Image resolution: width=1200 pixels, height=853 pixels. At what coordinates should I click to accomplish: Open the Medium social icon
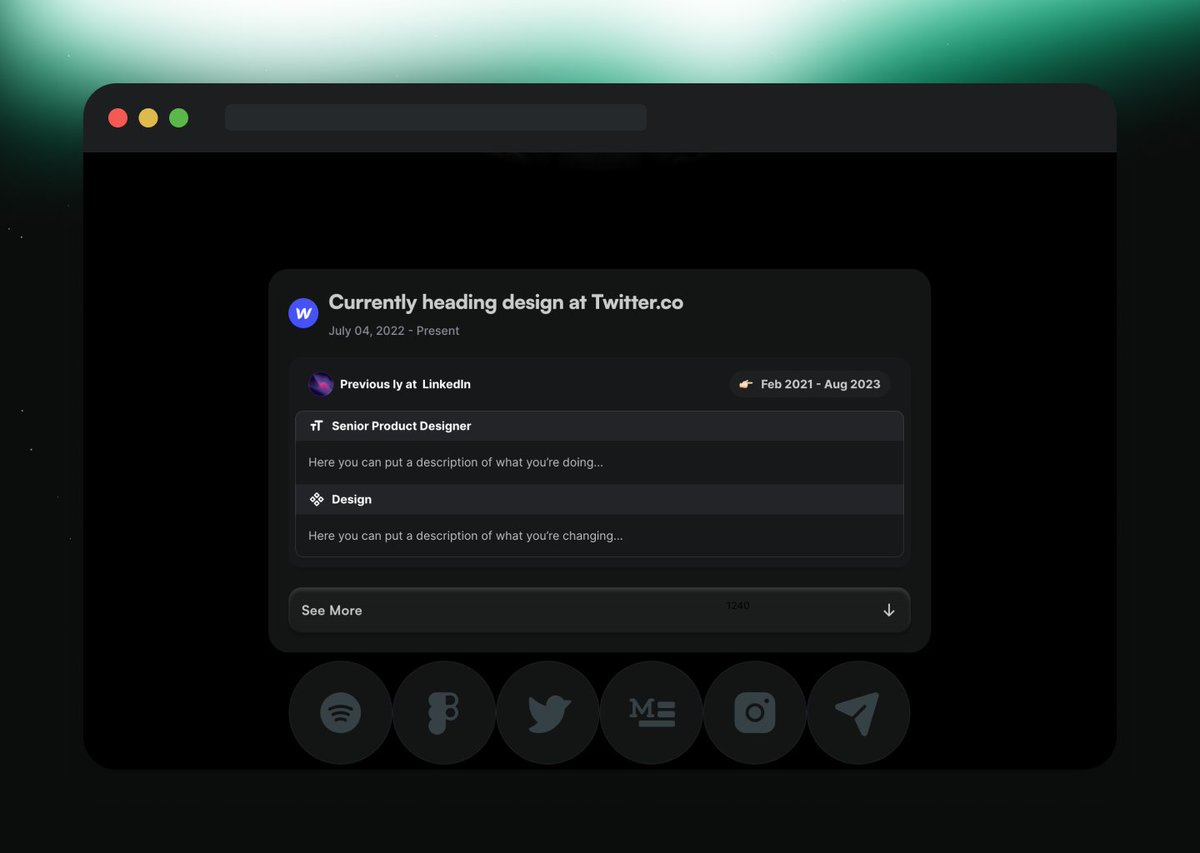tap(652, 713)
